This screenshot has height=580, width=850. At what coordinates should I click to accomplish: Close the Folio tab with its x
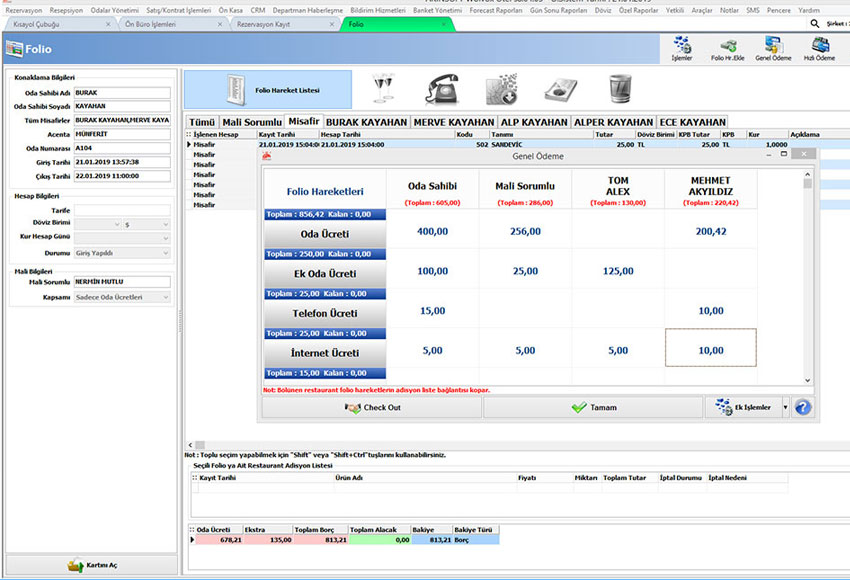tap(444, 24)
